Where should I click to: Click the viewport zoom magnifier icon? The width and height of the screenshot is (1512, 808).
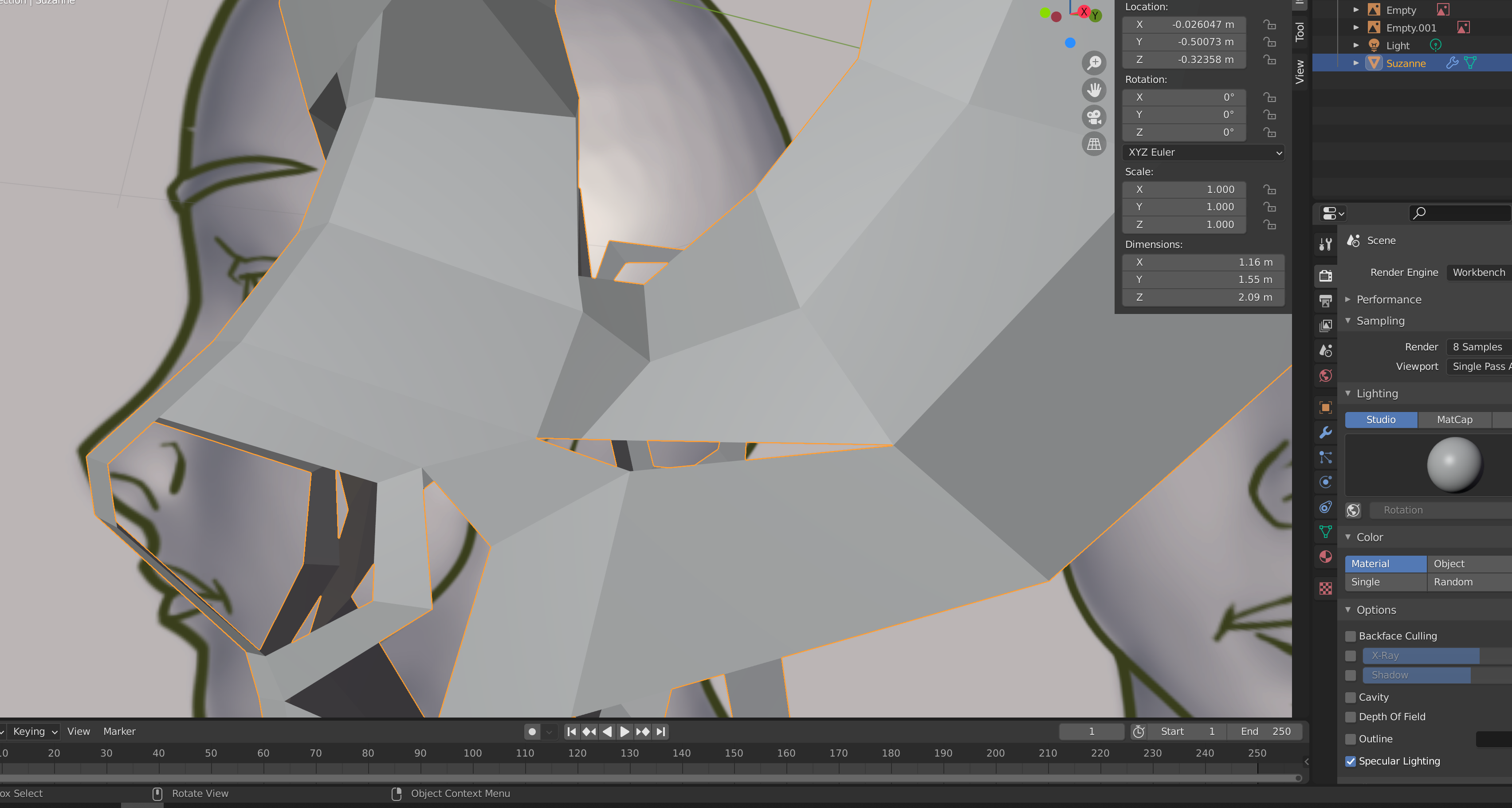click(1094, 63)
